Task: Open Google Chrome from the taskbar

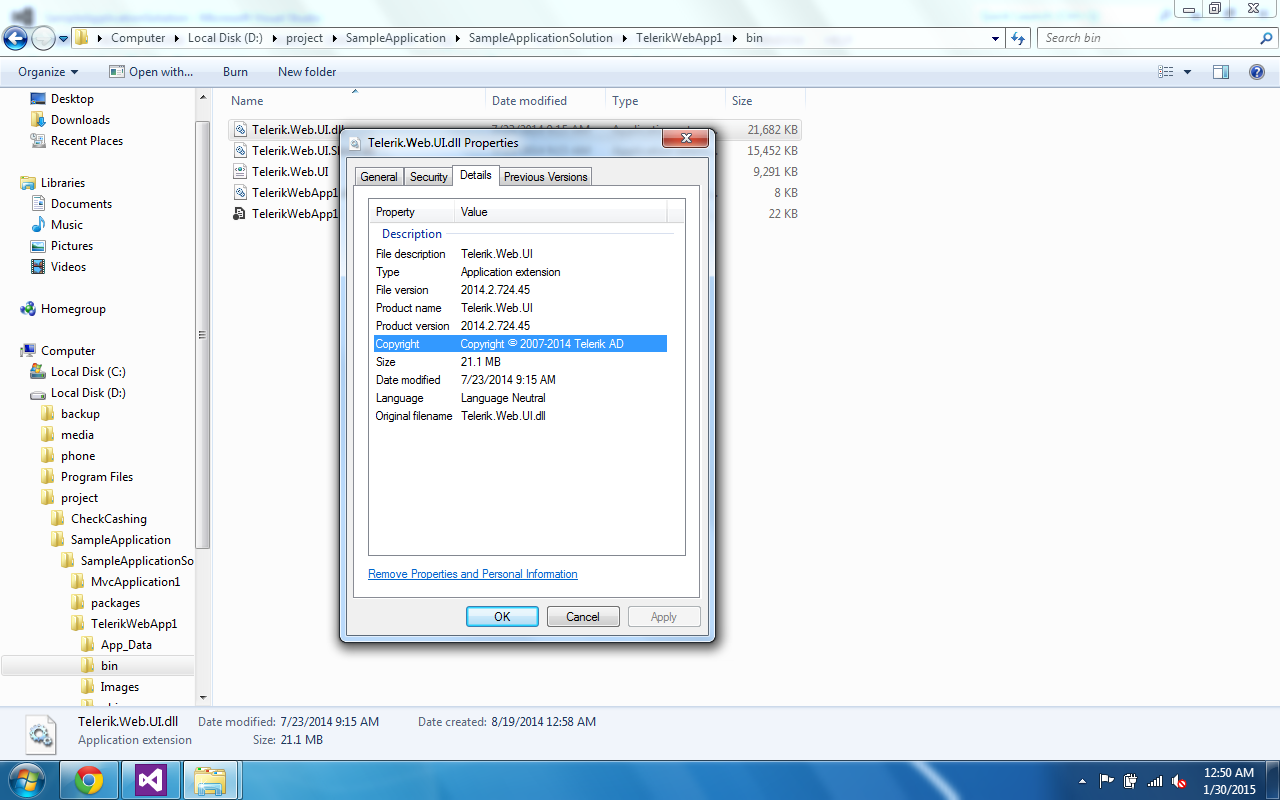Action: click(89, 780)
